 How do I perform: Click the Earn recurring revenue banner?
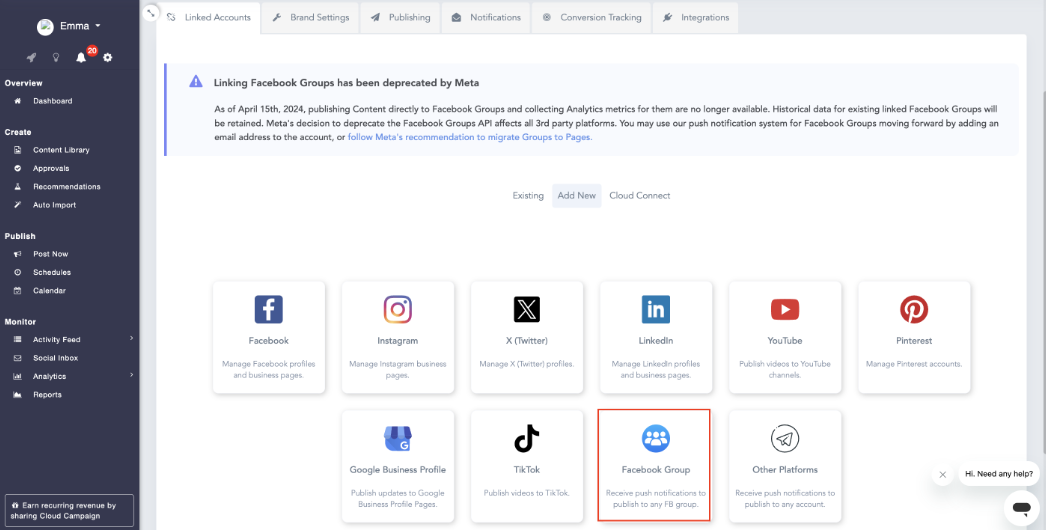69,510
